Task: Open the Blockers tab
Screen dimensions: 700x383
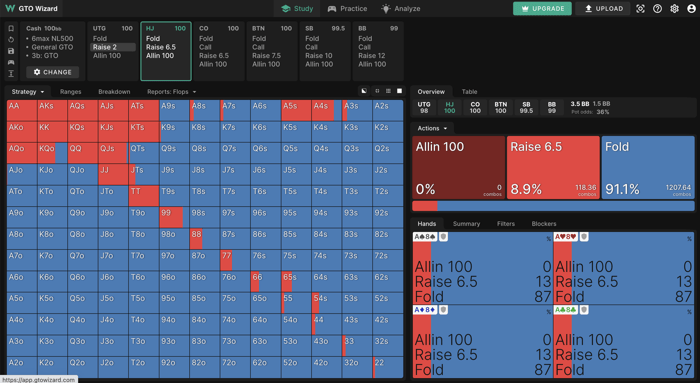Action: point(544,224)
